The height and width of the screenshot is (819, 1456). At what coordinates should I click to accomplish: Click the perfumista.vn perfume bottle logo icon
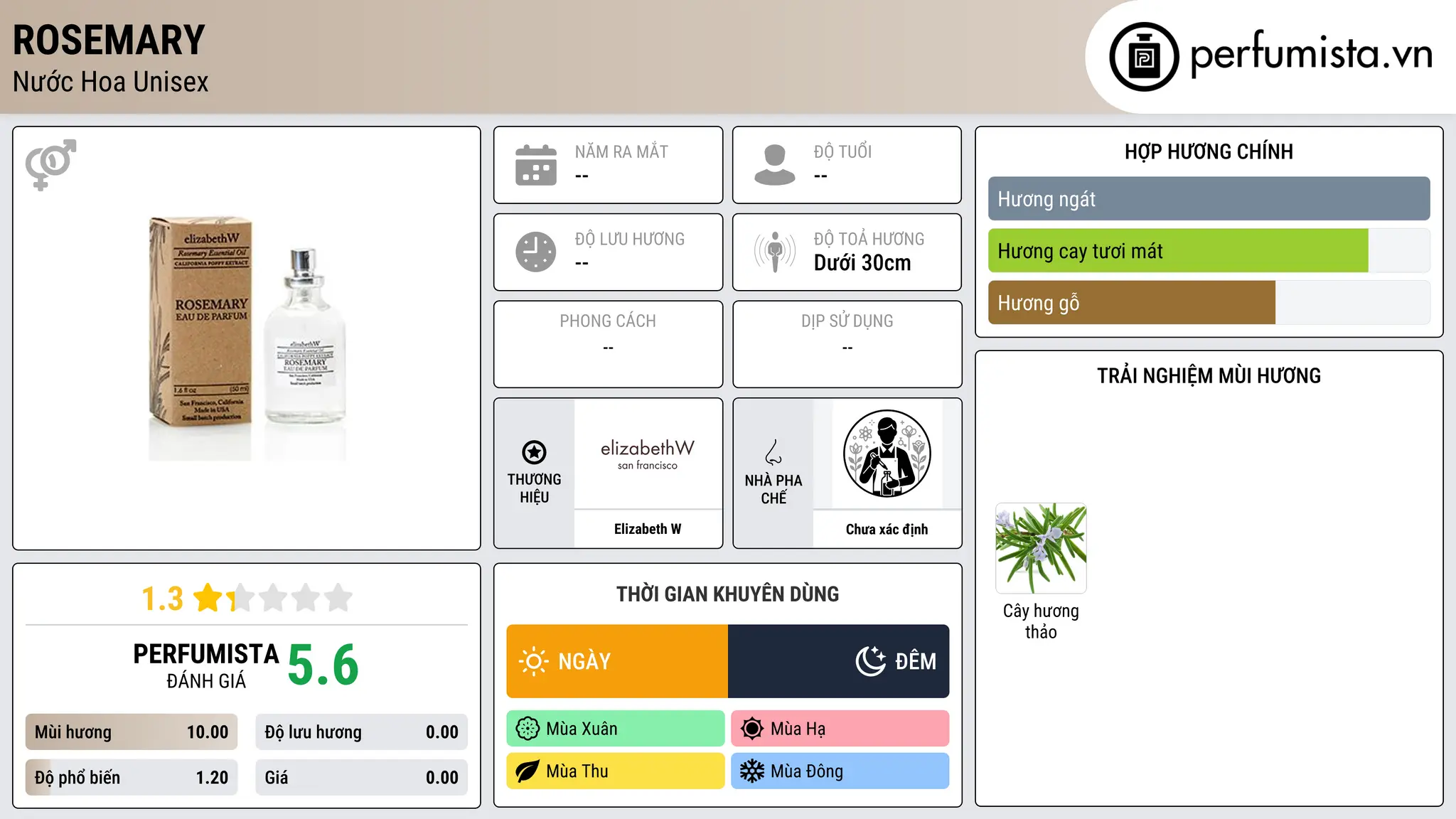[x=1144, y=57]
